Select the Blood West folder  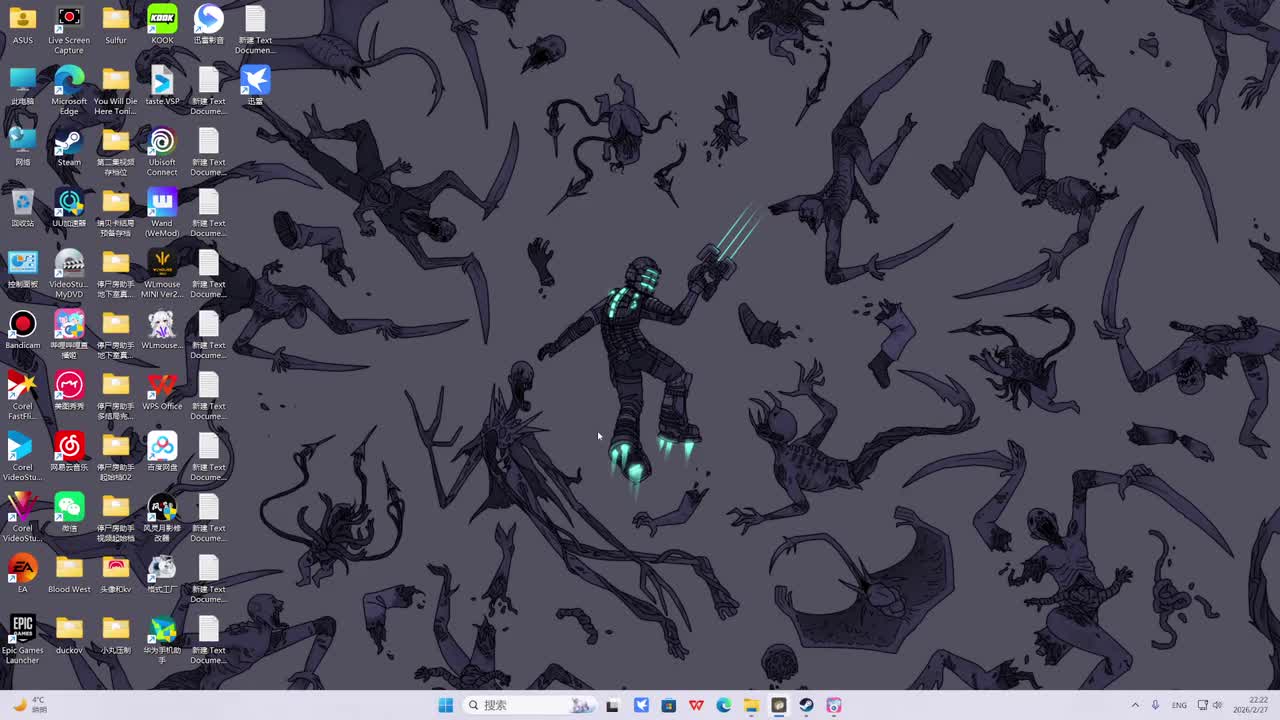[x=69, y=574]
